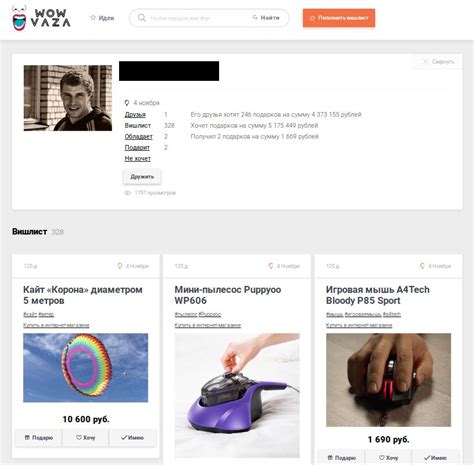Screen dimensions: 474x465
Task: Focus the gift search field
Action: click(197, 18)
